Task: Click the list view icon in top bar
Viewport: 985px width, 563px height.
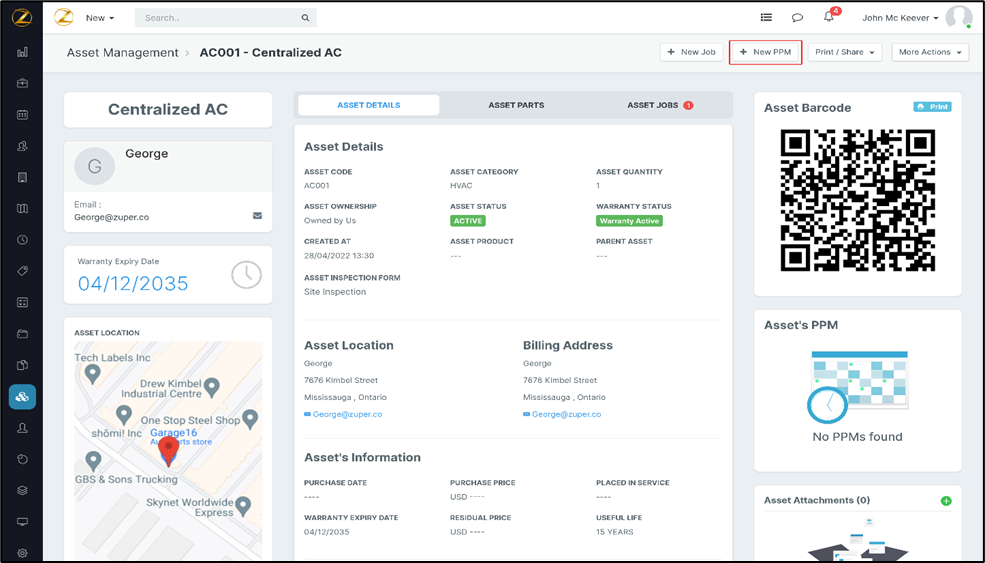Action: [766, 17]
